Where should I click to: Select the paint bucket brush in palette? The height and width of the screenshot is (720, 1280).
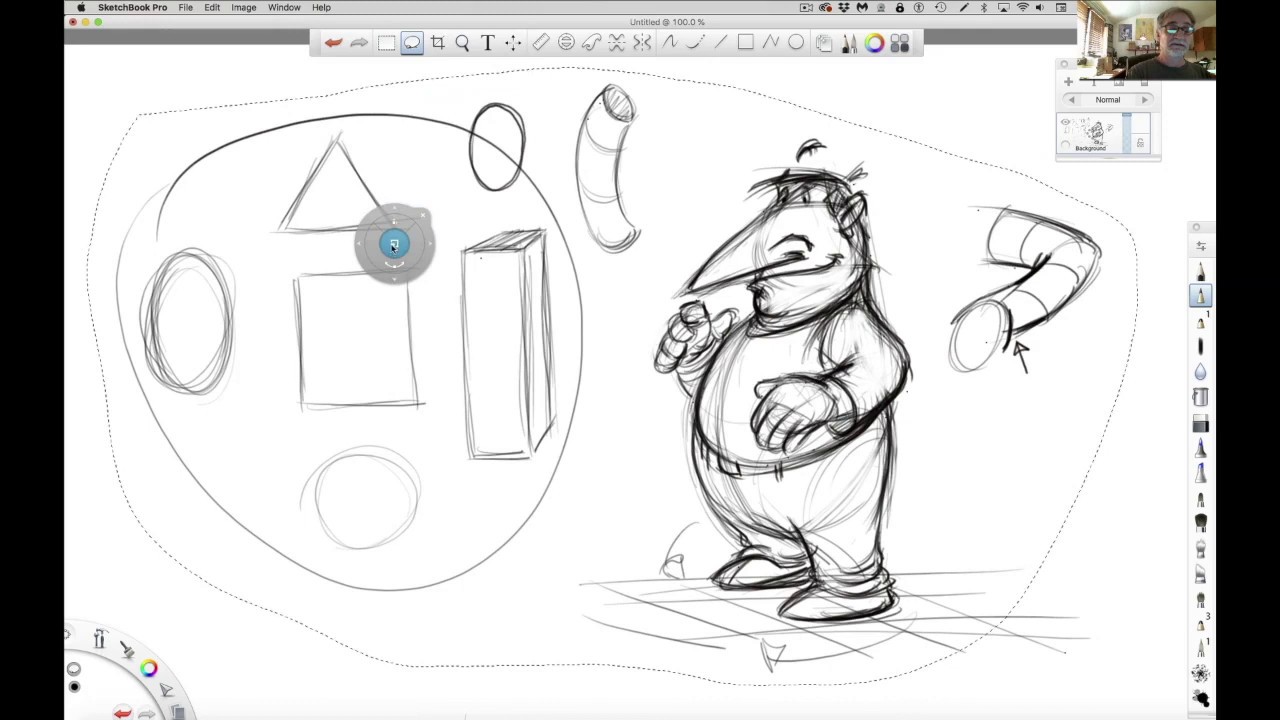point(1201,398)
